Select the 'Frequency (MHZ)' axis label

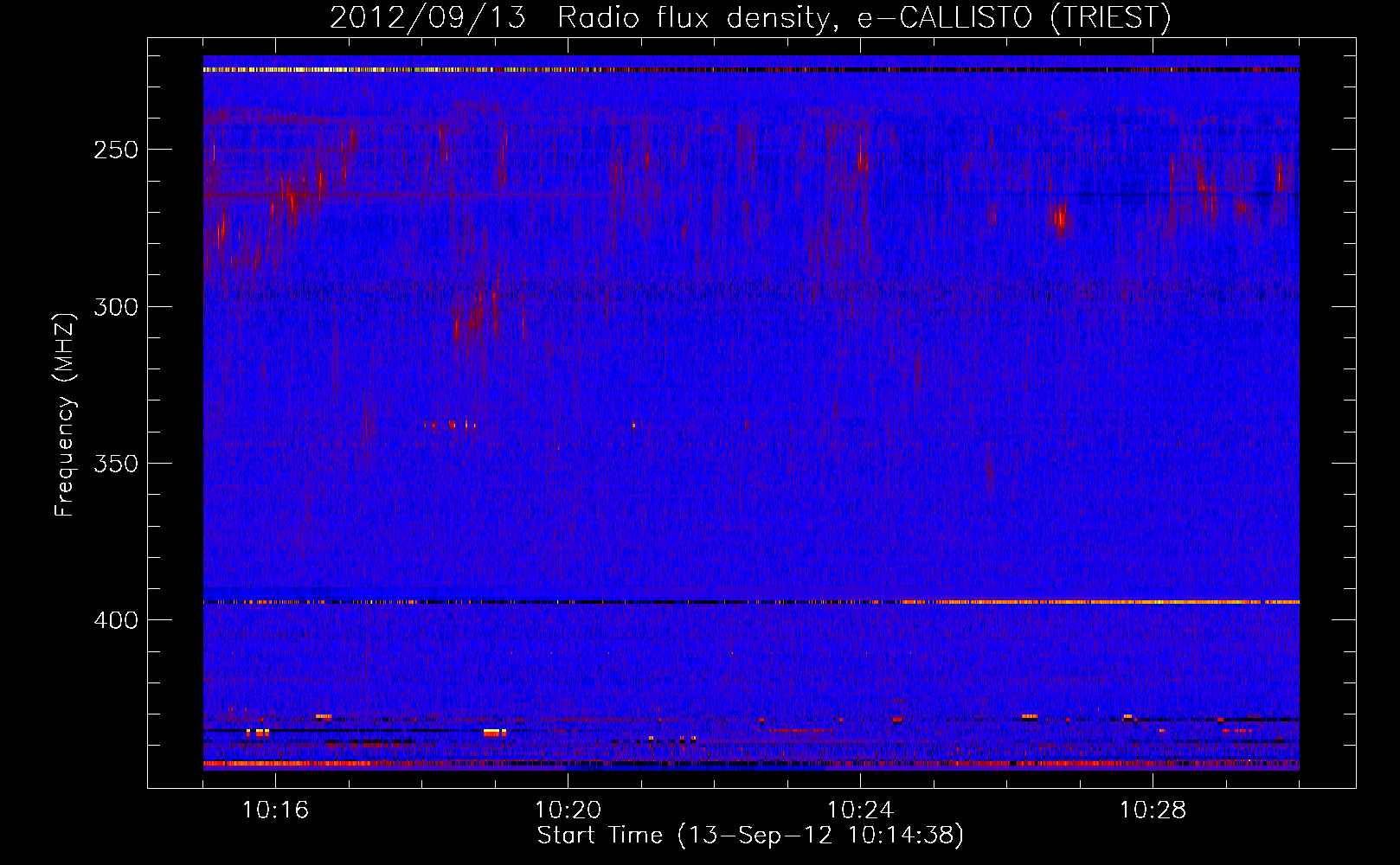point(65,414)
